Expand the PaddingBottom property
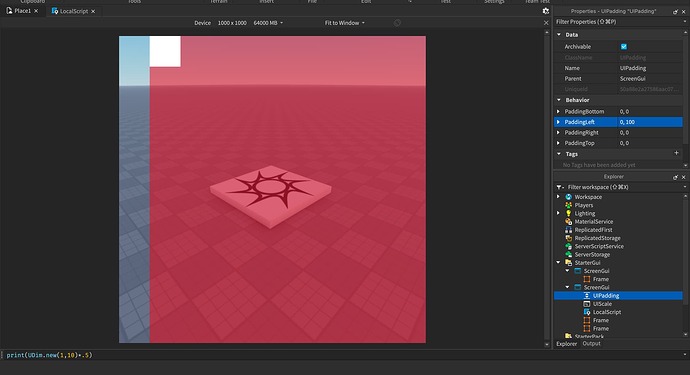This screenshot has height=375, width=690. click(x=558, y=111)
